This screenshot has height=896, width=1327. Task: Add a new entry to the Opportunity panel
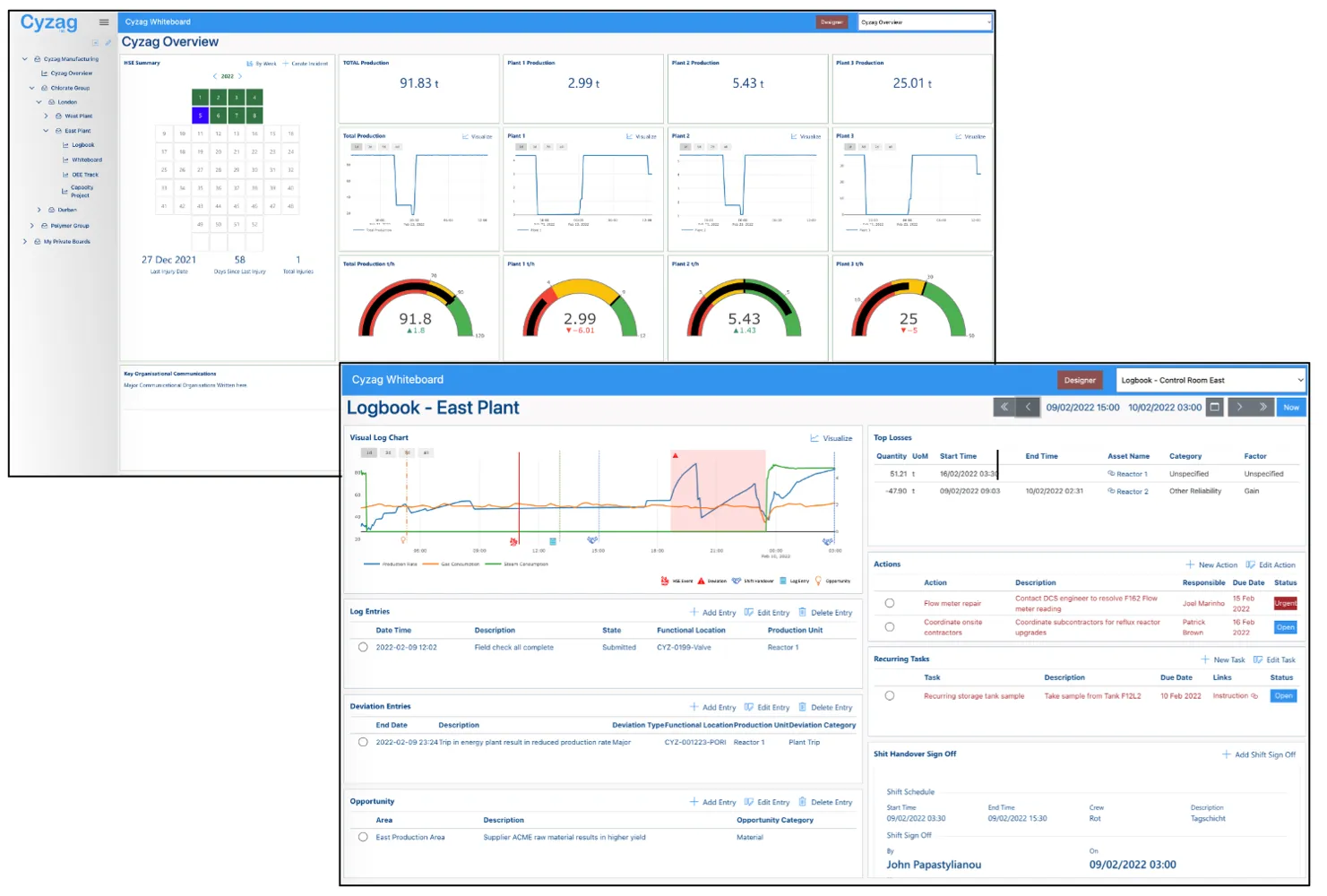[713, 803]
